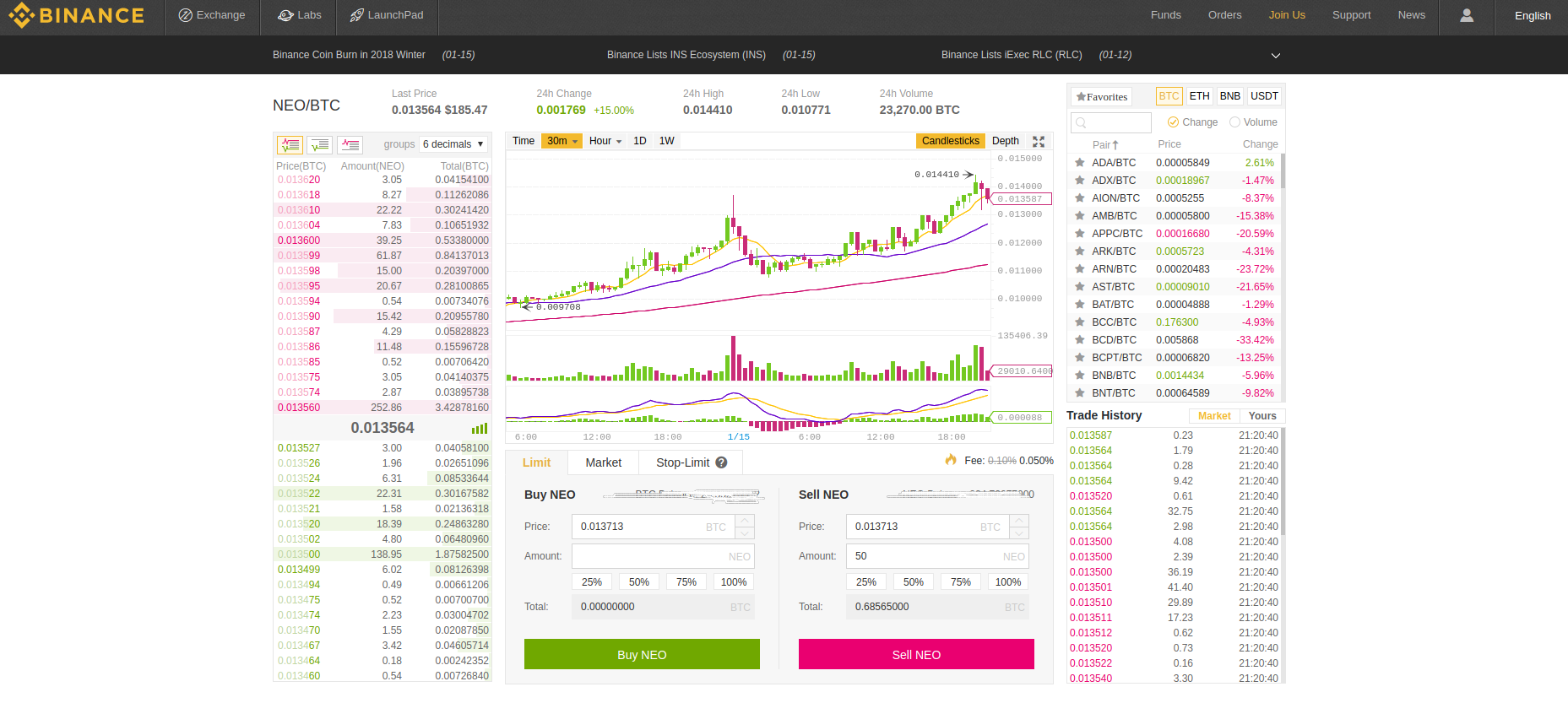Open the LaunchPad page

[x=387, y=15]
